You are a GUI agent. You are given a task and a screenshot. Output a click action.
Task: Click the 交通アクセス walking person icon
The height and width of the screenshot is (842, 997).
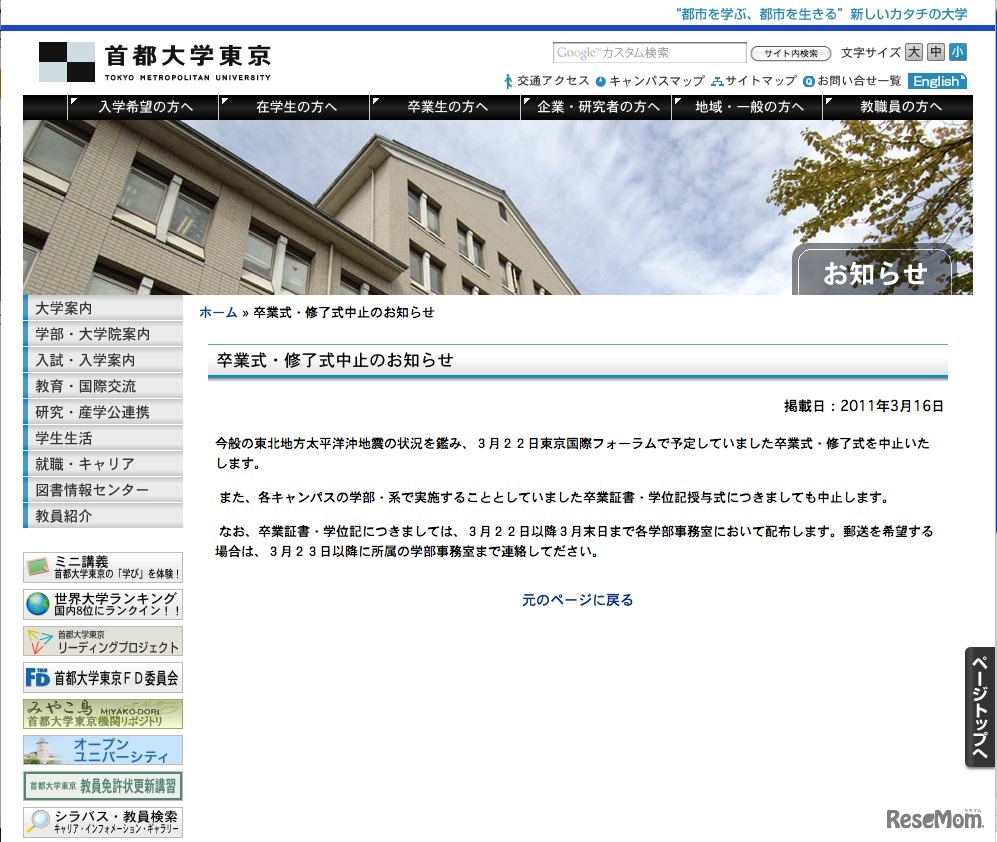pos(510,82)
